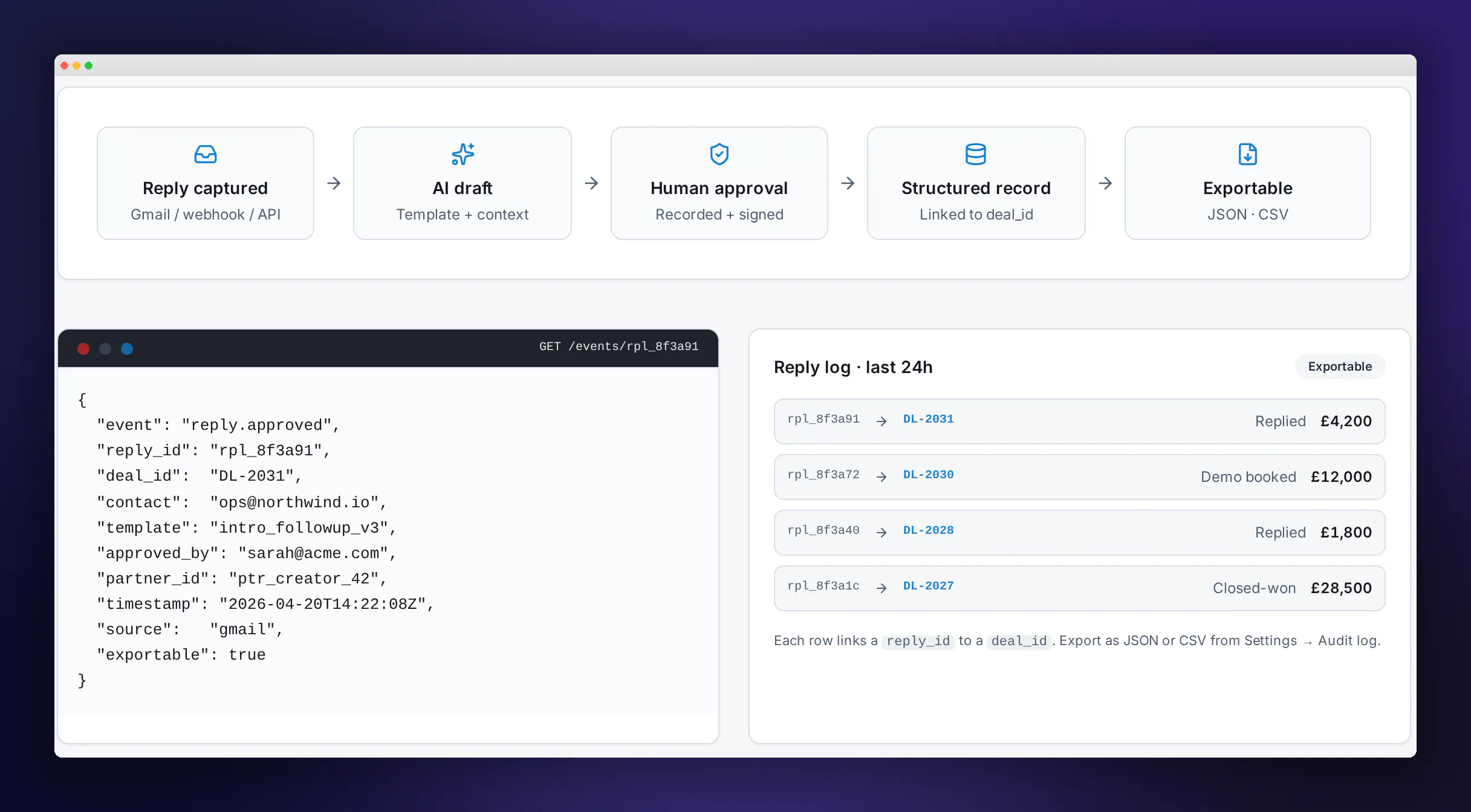Image resolution: width=1471 pixels, height=812 pixels.
Task: Click the Exportable step card title
Action: 1247,188
